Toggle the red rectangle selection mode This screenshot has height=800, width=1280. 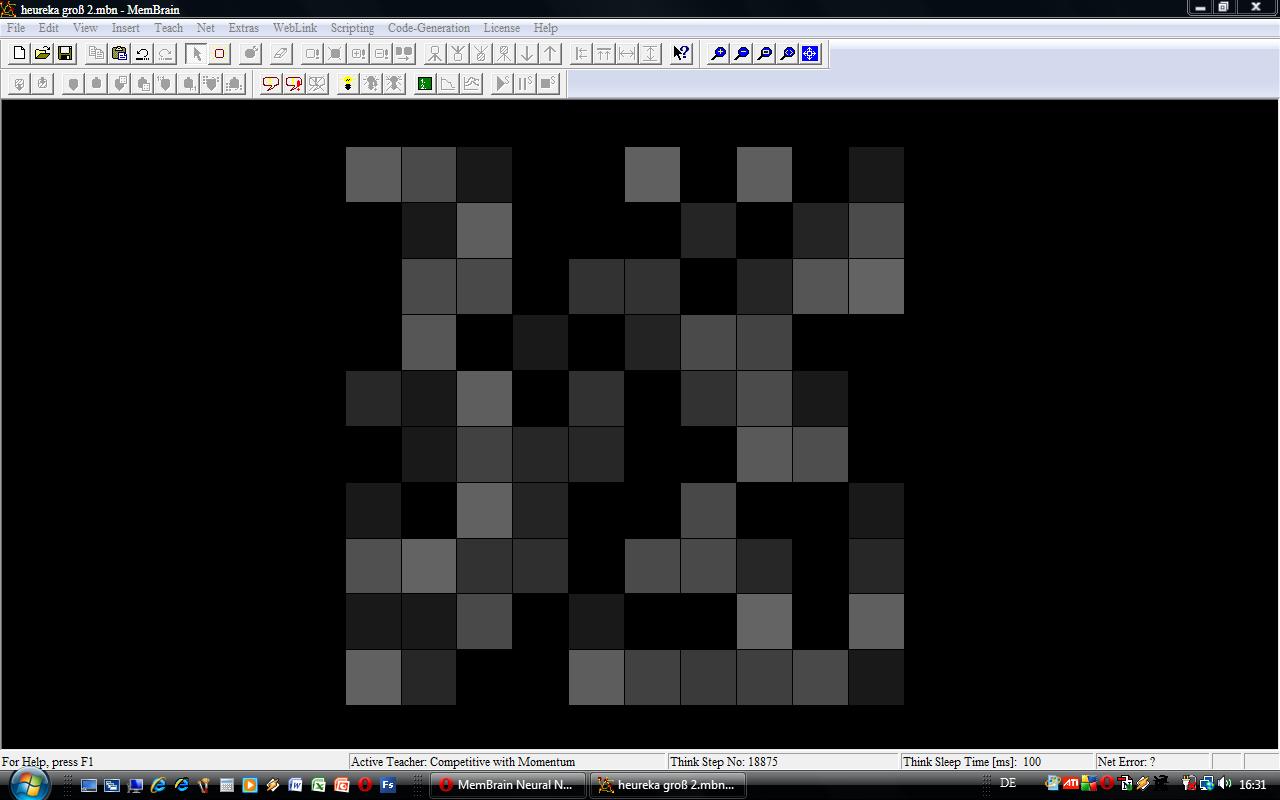tap(219, 54)
